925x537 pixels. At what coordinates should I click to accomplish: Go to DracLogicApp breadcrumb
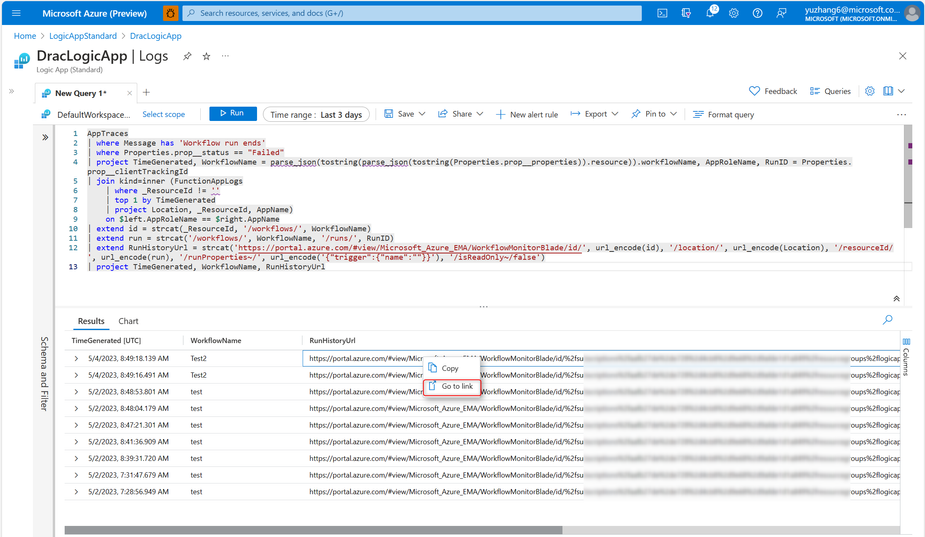click(x=156, y=36)
